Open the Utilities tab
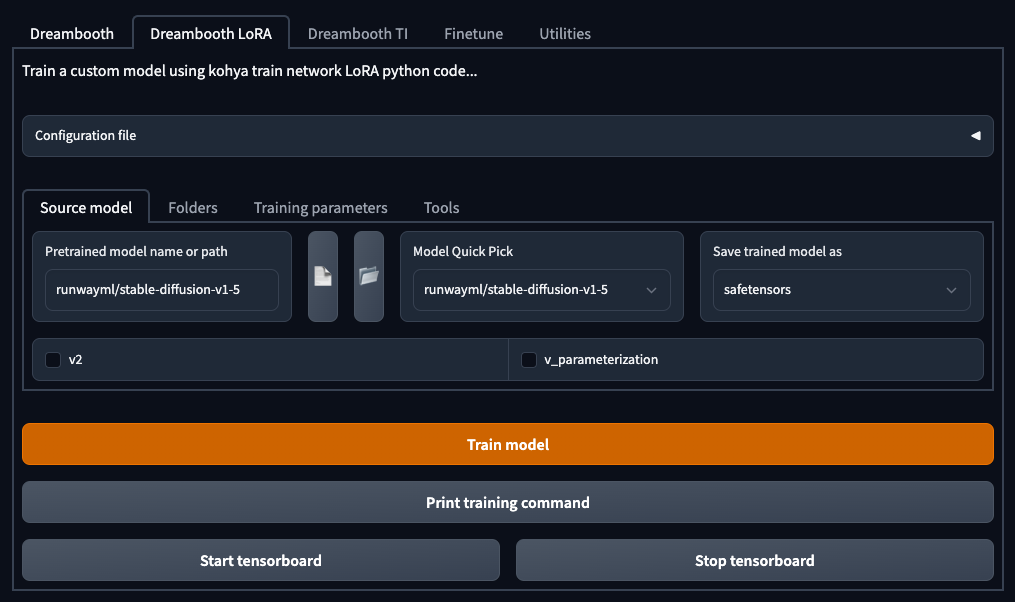The height and width of the screenshot is (602, 1015). pos(564,33)
